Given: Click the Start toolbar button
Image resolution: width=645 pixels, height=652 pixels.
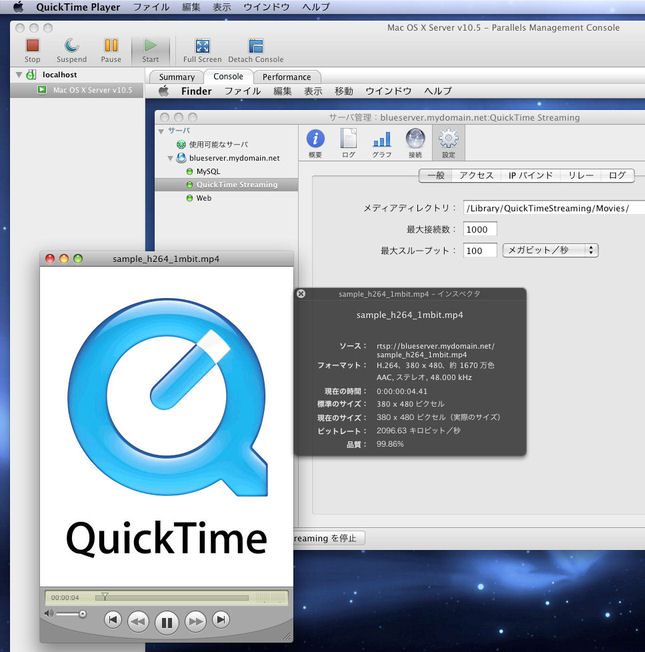Looking at the screenshot, I should [150, 50].
